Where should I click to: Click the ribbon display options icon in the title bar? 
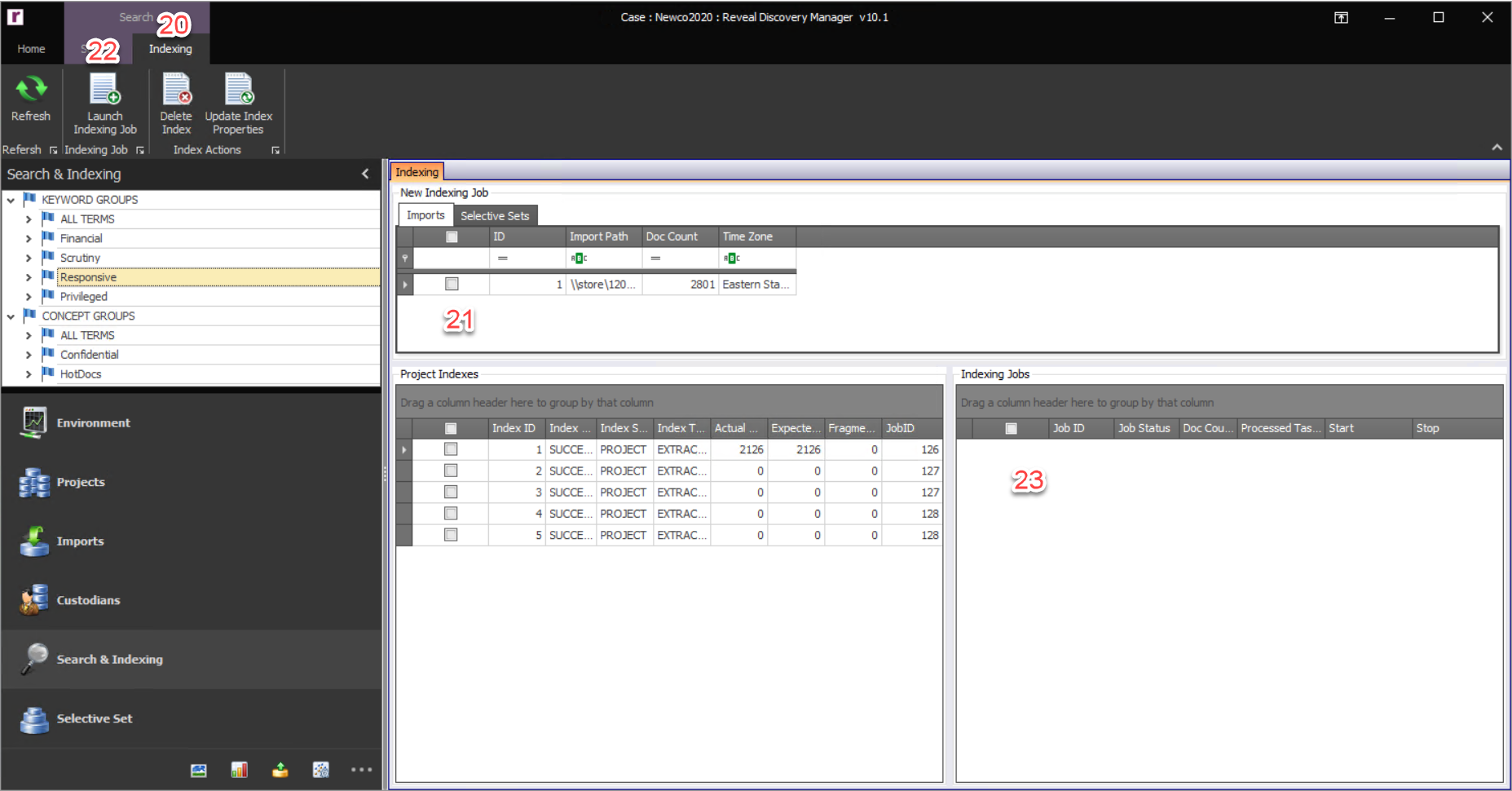1341,17
